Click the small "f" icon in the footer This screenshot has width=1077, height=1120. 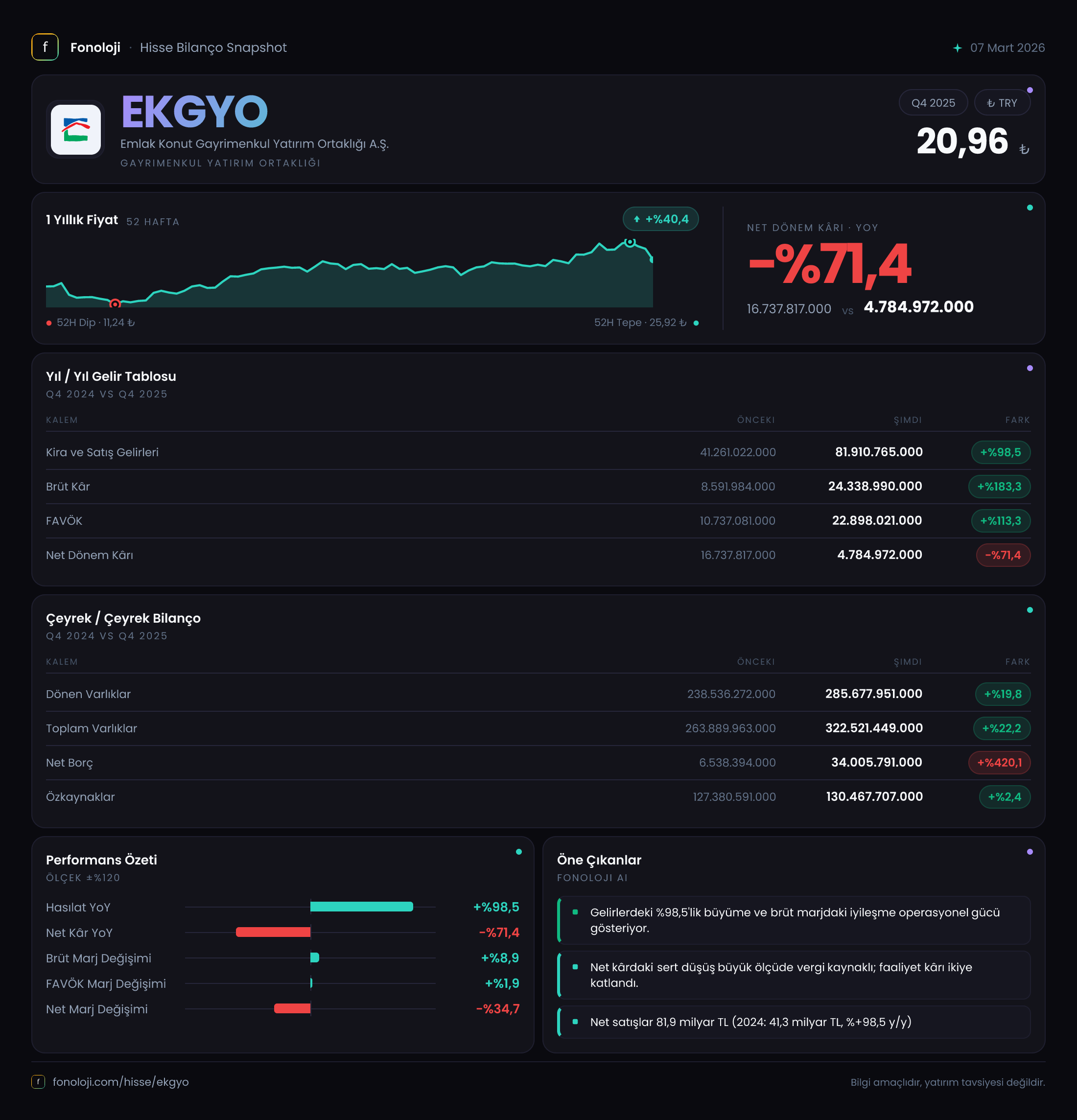(x=38, y=1082)
